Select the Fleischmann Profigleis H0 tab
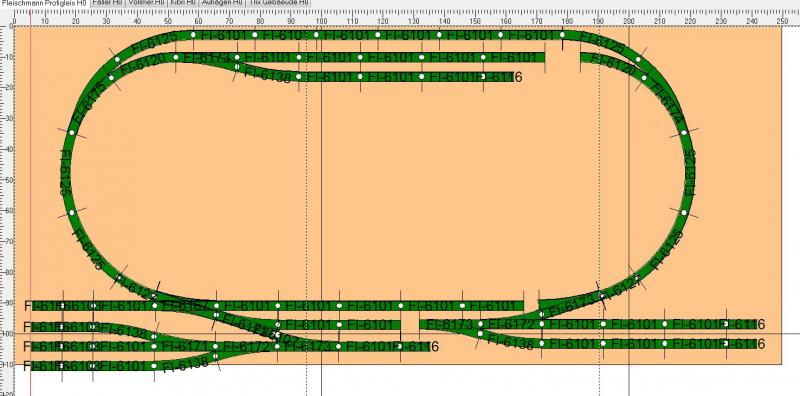Screen dimensions: 800x396 click(44, 2)
